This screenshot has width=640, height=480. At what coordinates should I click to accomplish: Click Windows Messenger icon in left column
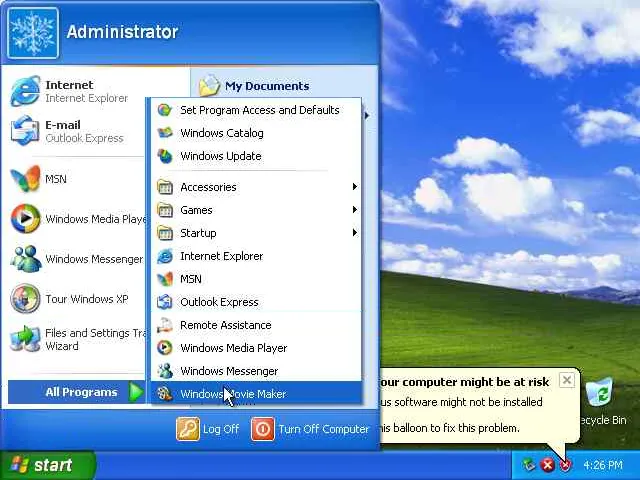[x=25, y=259]
